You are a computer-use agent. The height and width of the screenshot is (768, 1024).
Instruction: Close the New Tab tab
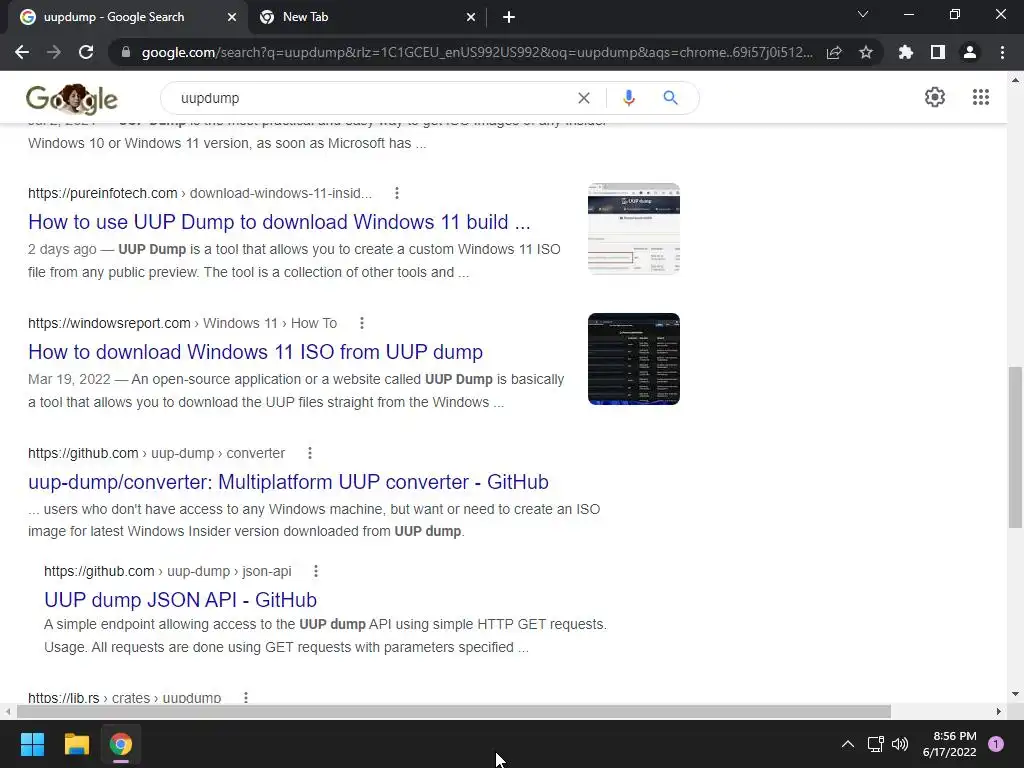(x=471, y=18)
